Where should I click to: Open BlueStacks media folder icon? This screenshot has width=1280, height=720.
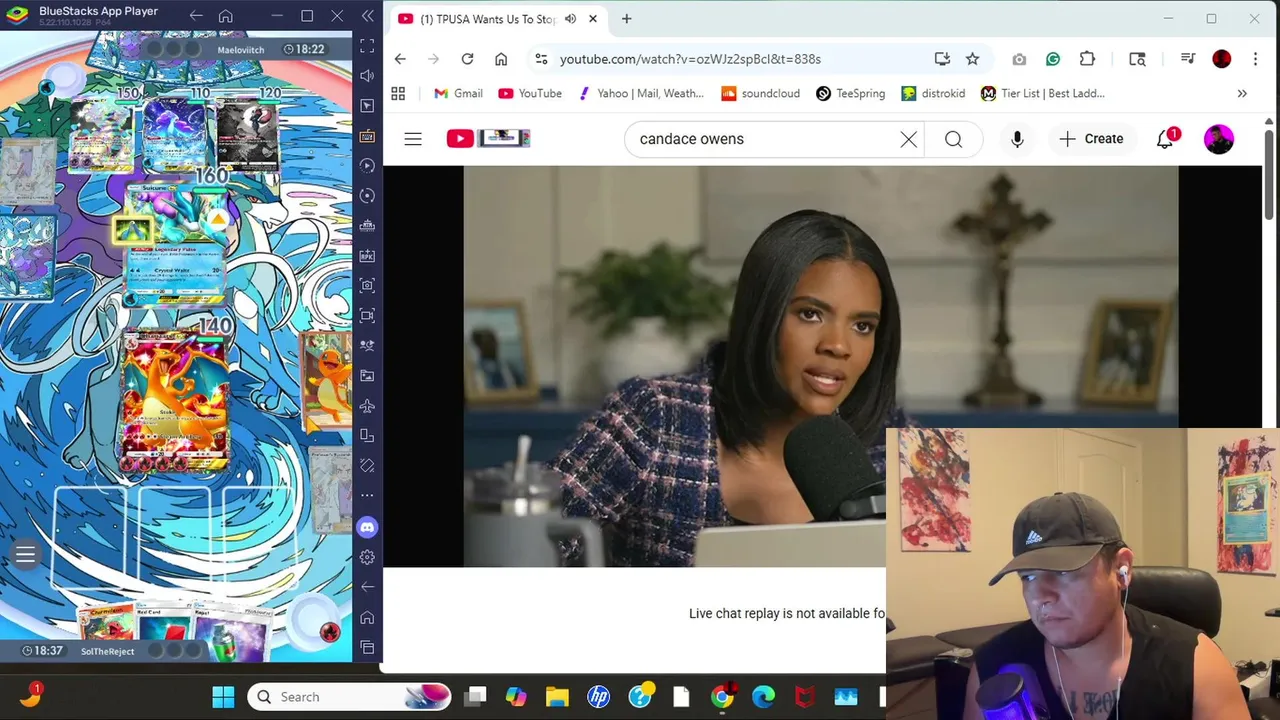click(x=367, y=376)
